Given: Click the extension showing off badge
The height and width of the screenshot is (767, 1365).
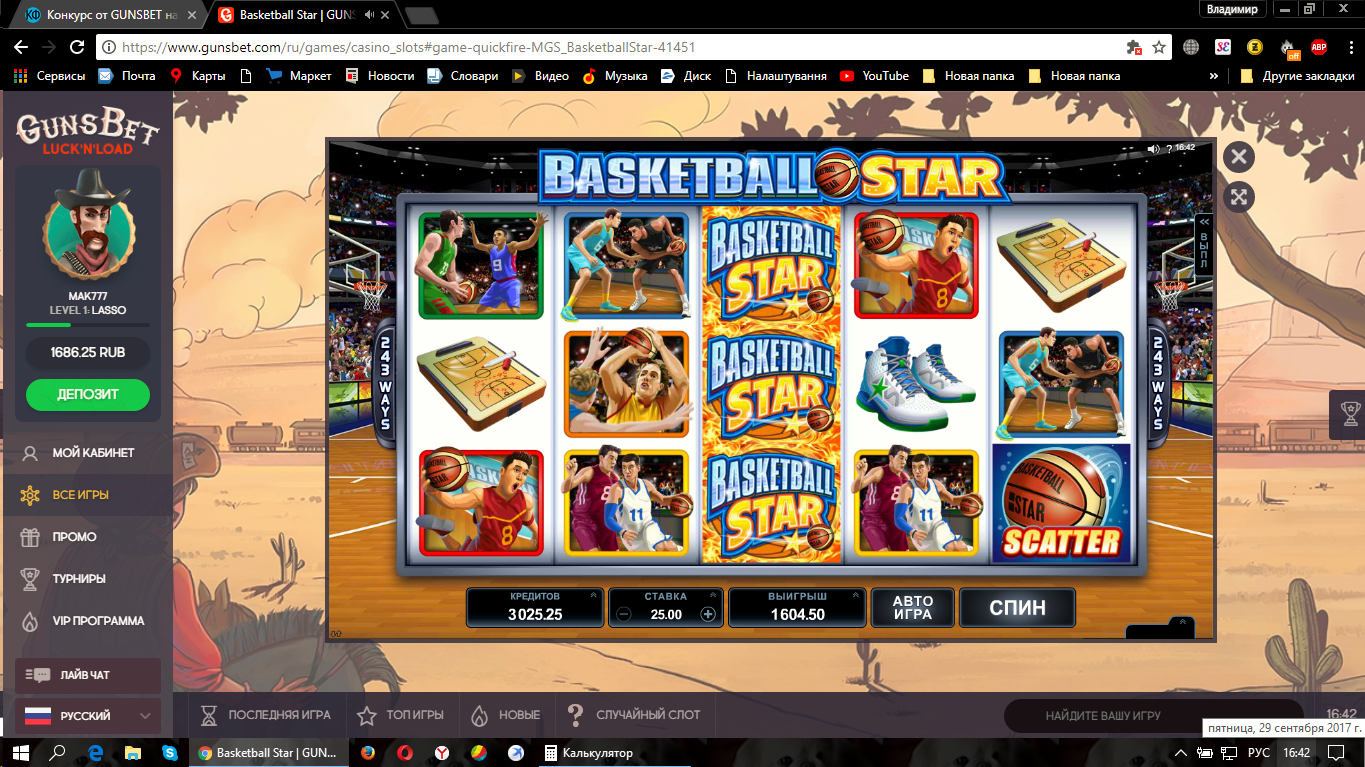Looking at the screenshot, I should [x=1289, y=48].
